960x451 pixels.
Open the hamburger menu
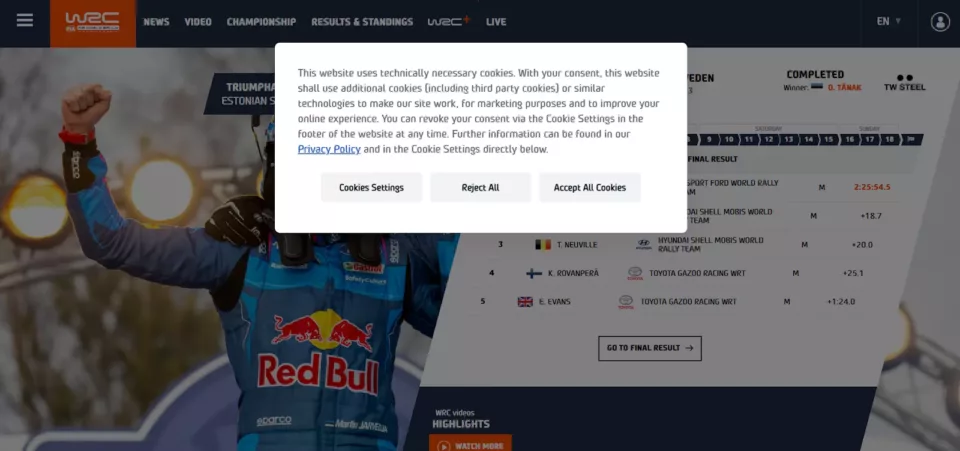click(24, 20)
